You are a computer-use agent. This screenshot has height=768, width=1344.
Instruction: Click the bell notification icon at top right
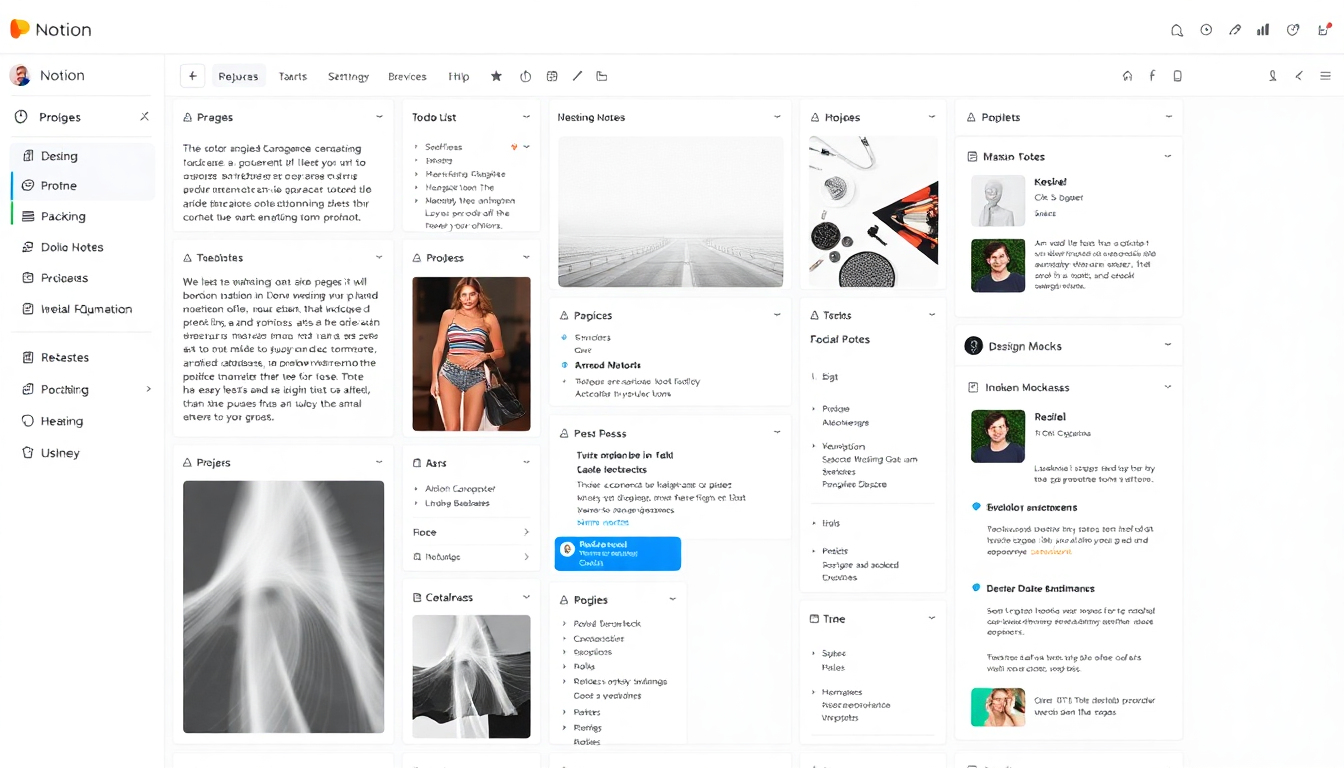(x=1177, y=30)
